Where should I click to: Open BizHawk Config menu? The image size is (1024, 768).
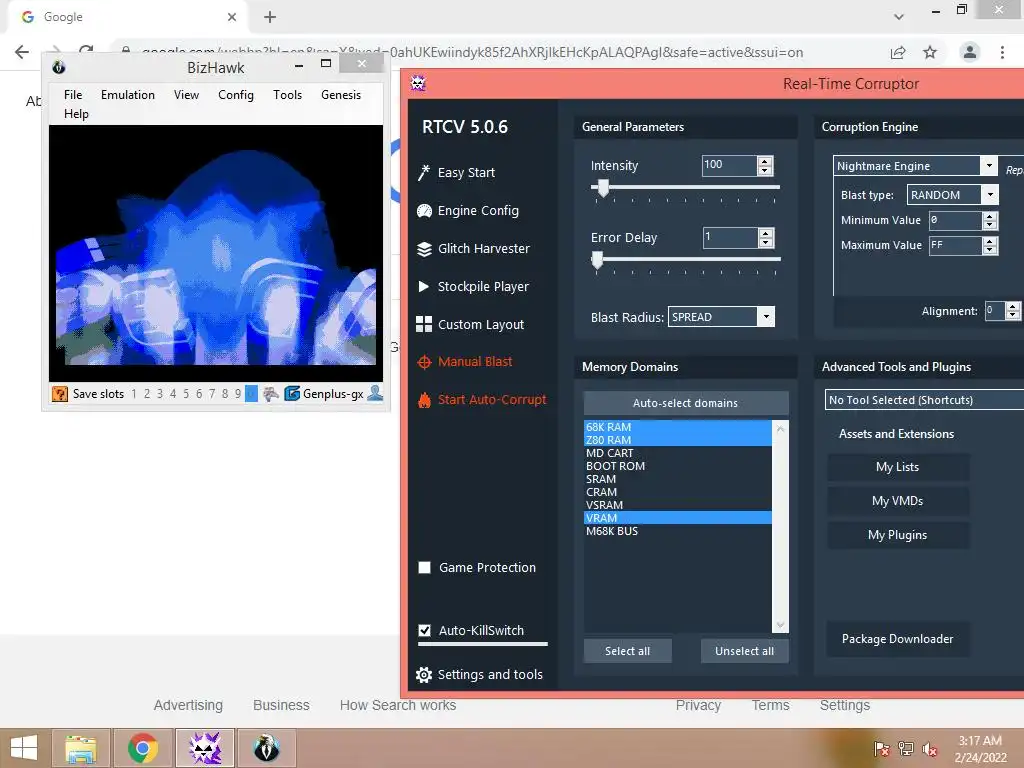[236, 95]
